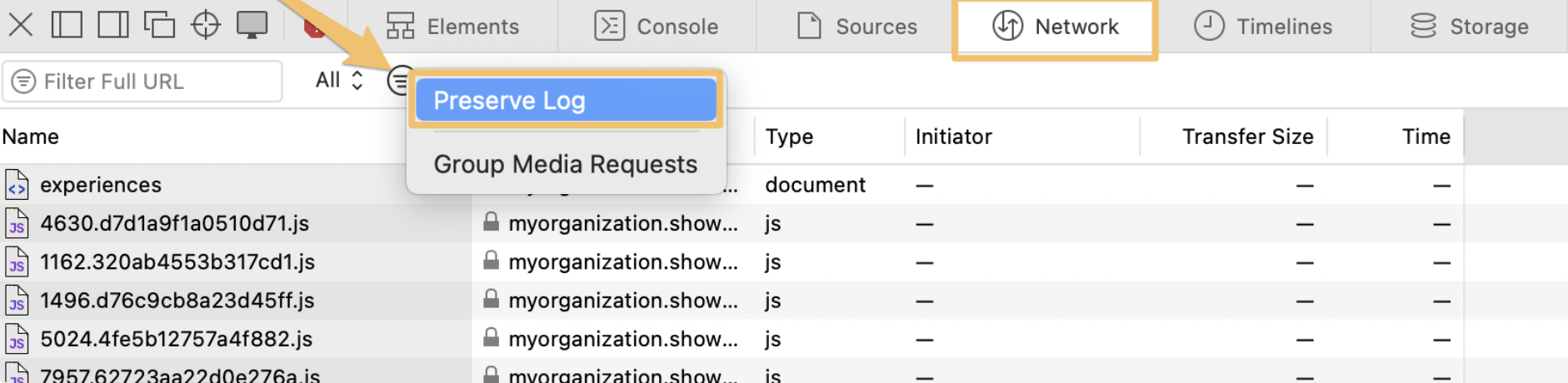Sort by the Time column header

1426,137
